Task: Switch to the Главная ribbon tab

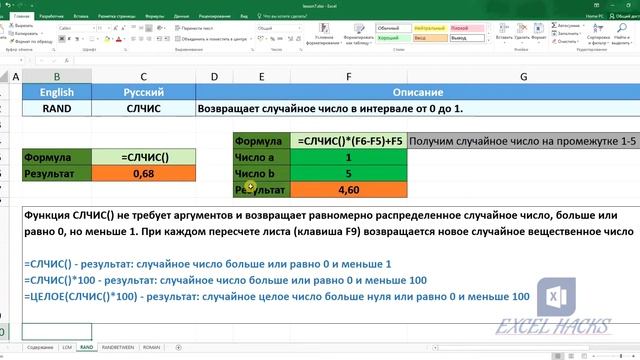Action: (x=22, y=16)
